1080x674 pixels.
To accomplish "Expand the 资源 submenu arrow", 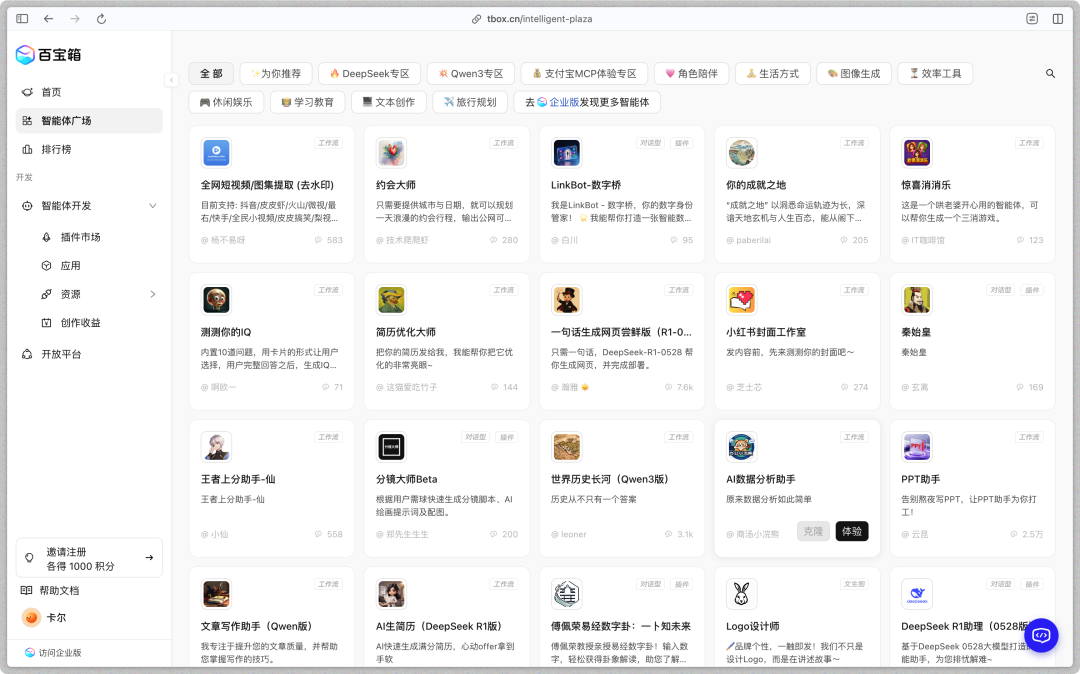I will click(153, 295).
